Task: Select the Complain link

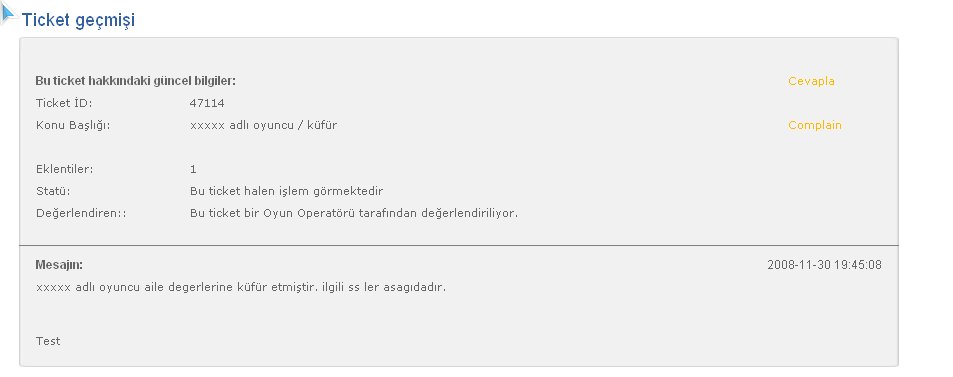Action: click(814, 125)
